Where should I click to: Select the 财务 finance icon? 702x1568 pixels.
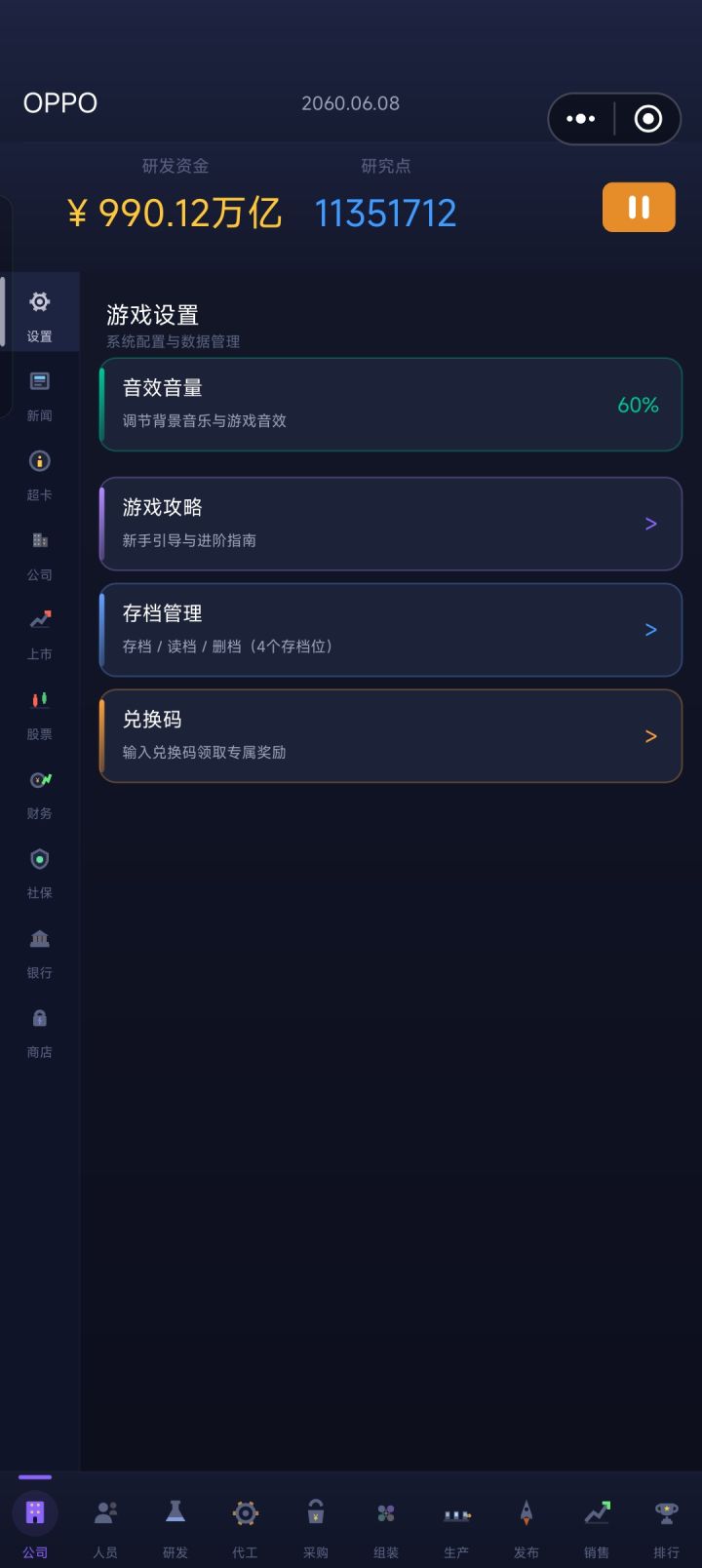pyautogui.click(x=40, y=779)
